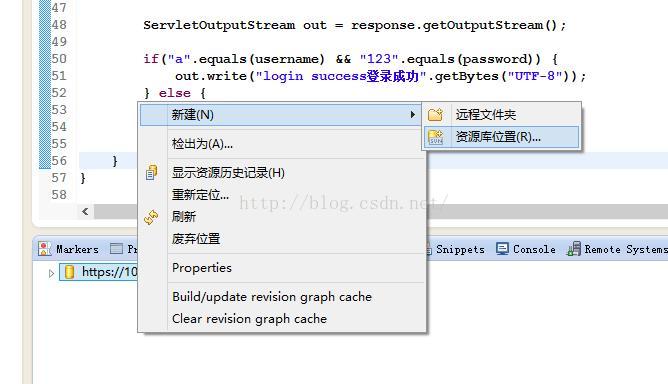Click the horizontal scrollbar left arrow

click(x=85, y=211)
